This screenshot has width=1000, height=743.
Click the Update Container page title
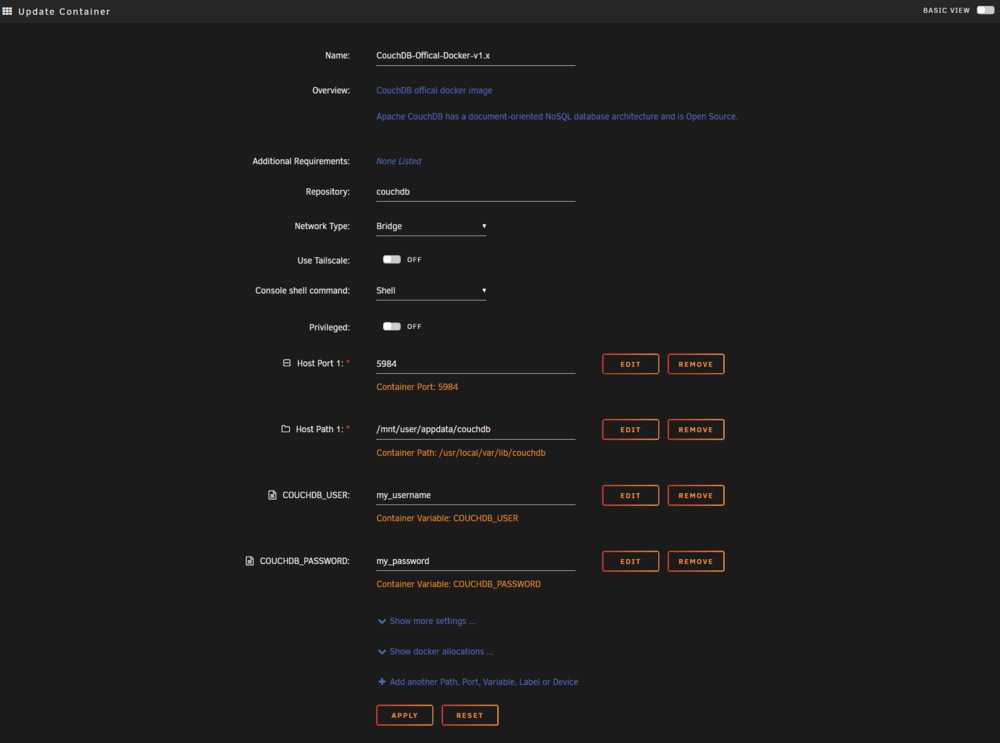tap(64, 11)
